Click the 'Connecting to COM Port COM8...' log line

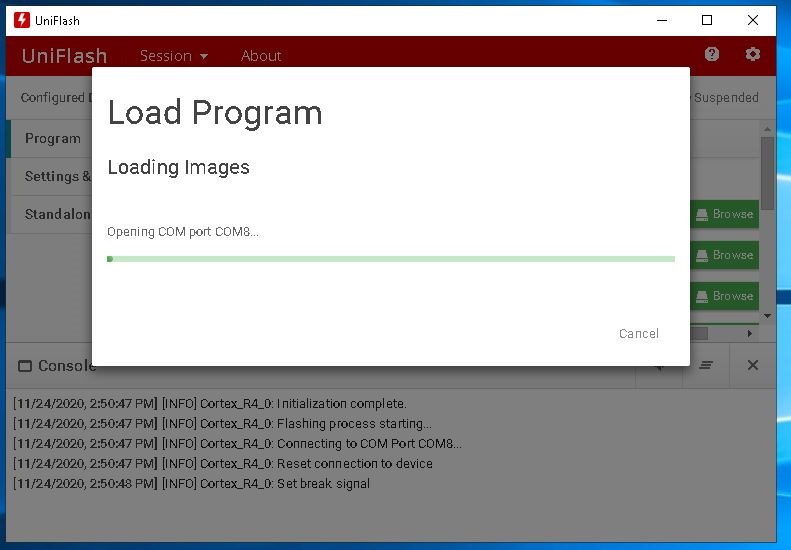point(238,444)
